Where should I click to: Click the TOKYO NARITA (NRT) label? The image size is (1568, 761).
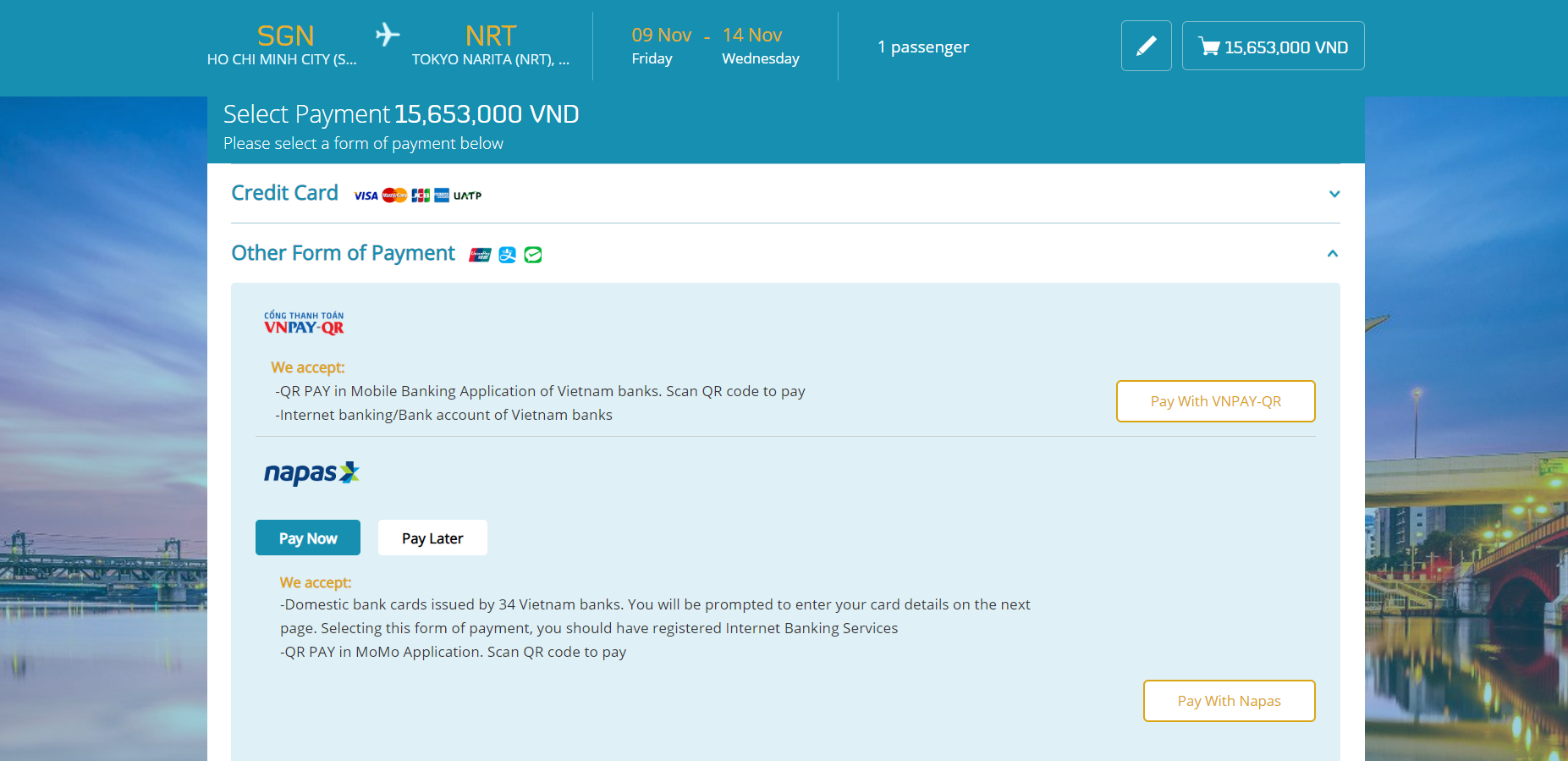click(x=491, y=59)
